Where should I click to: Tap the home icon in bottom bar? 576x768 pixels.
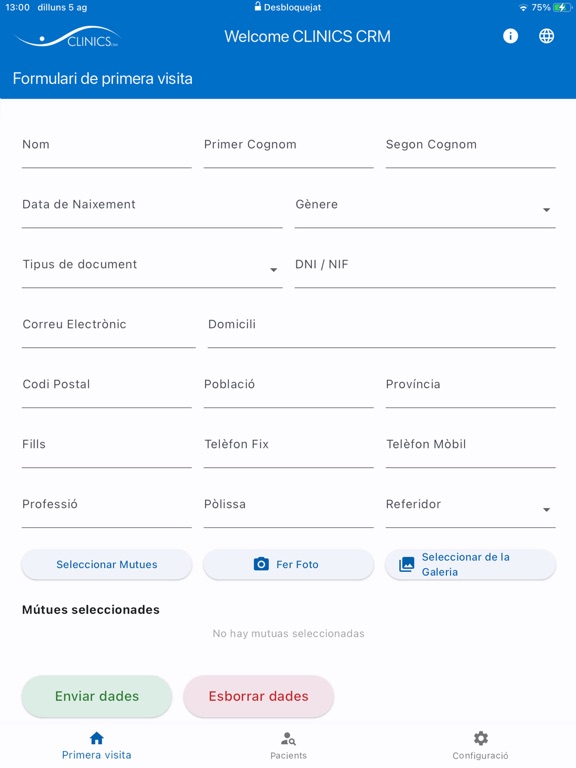coord(96,738)
